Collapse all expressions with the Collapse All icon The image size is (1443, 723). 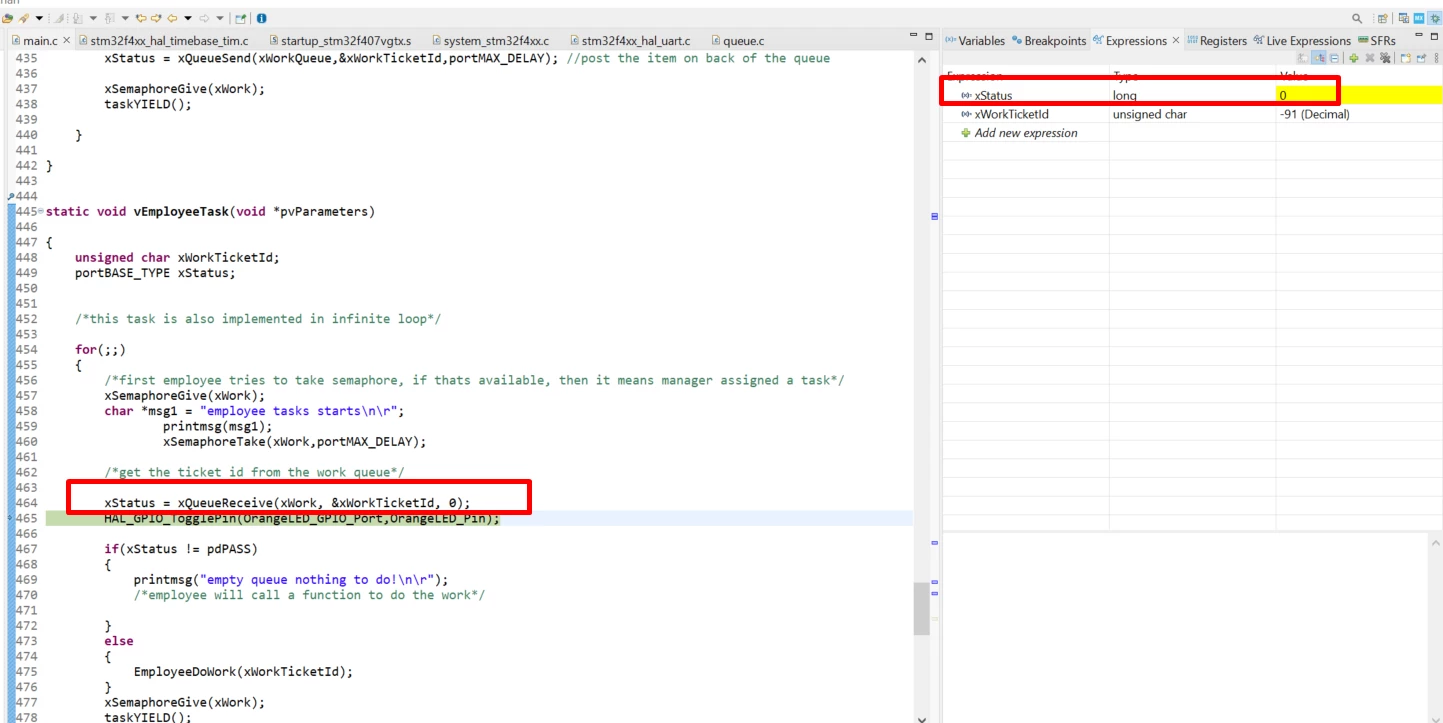click(1334, 58)
